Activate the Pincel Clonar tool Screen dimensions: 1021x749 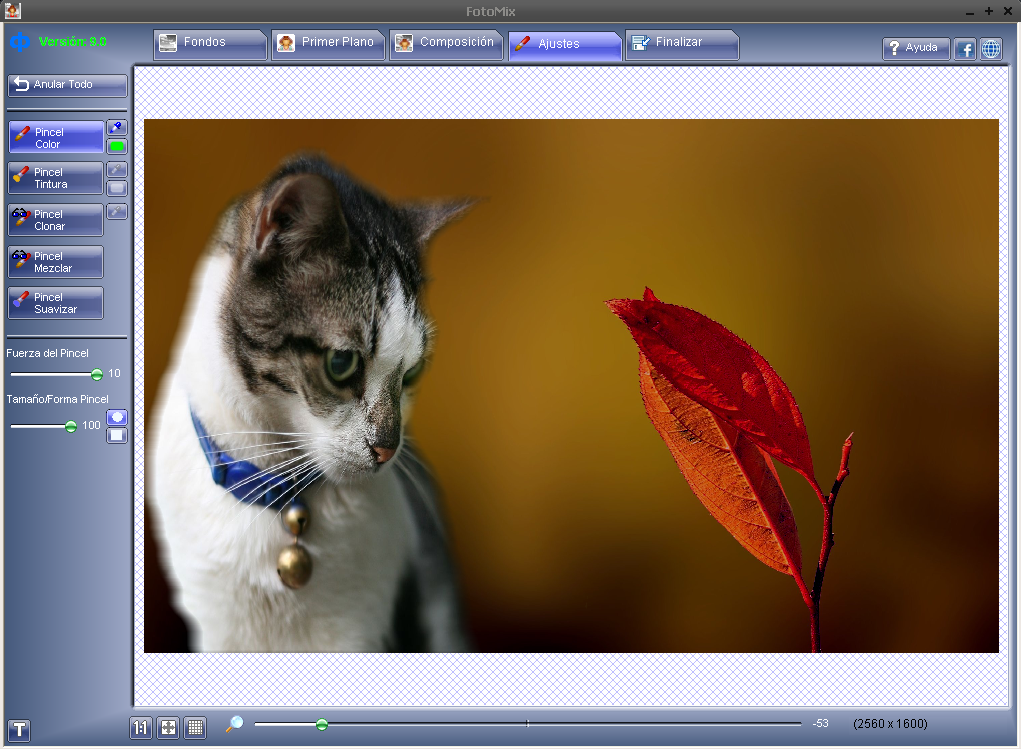coord(53,219)
